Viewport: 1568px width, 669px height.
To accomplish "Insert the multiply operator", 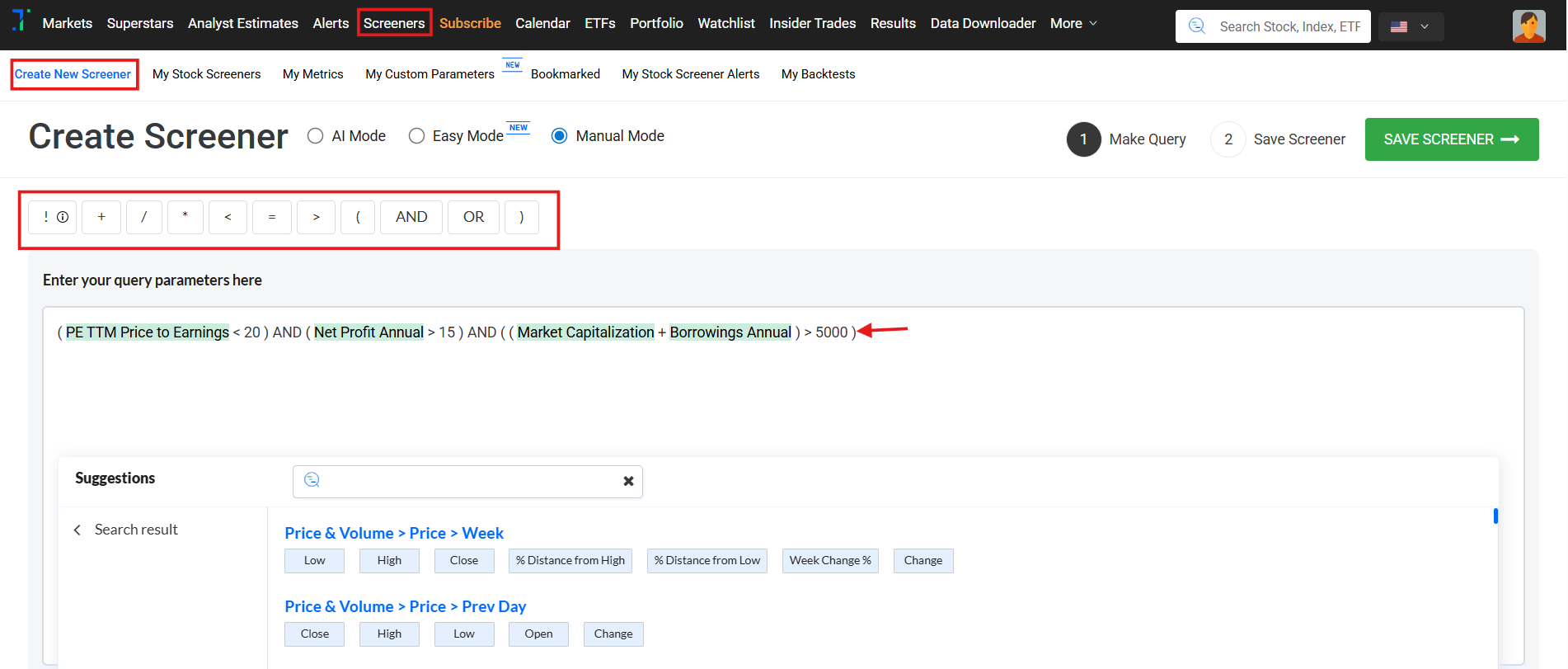I will tap(185, 217).
